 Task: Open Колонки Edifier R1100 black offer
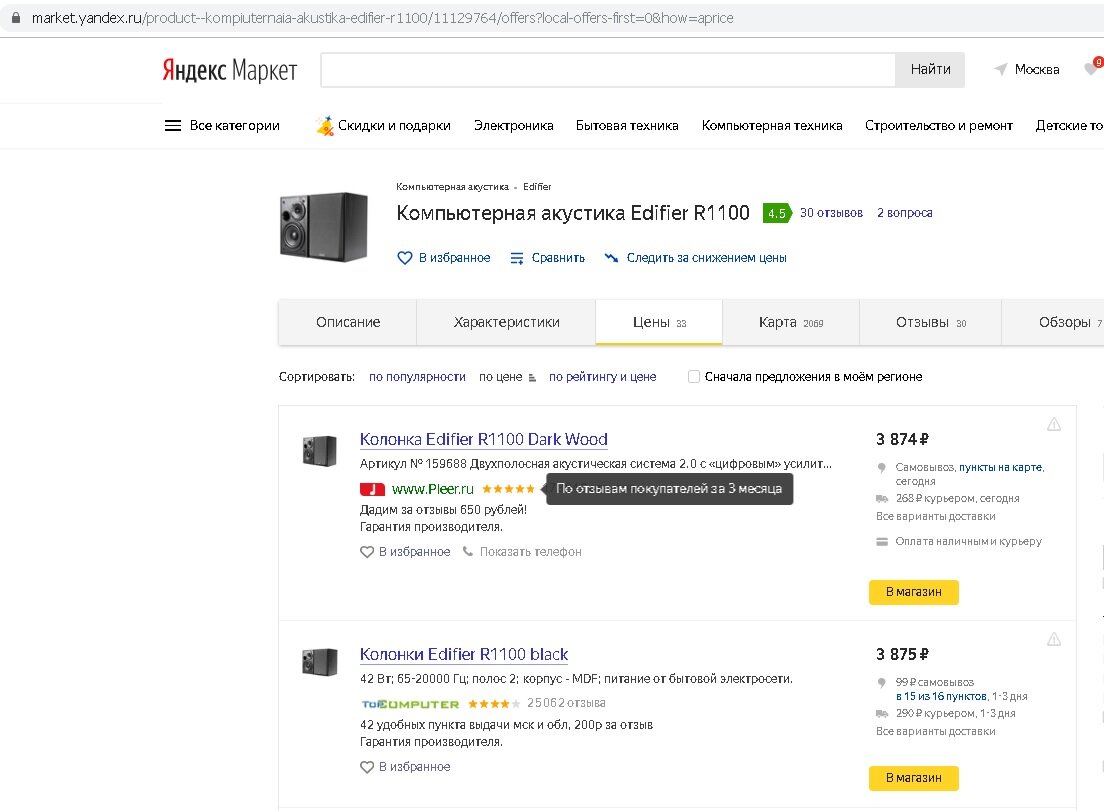463,654
